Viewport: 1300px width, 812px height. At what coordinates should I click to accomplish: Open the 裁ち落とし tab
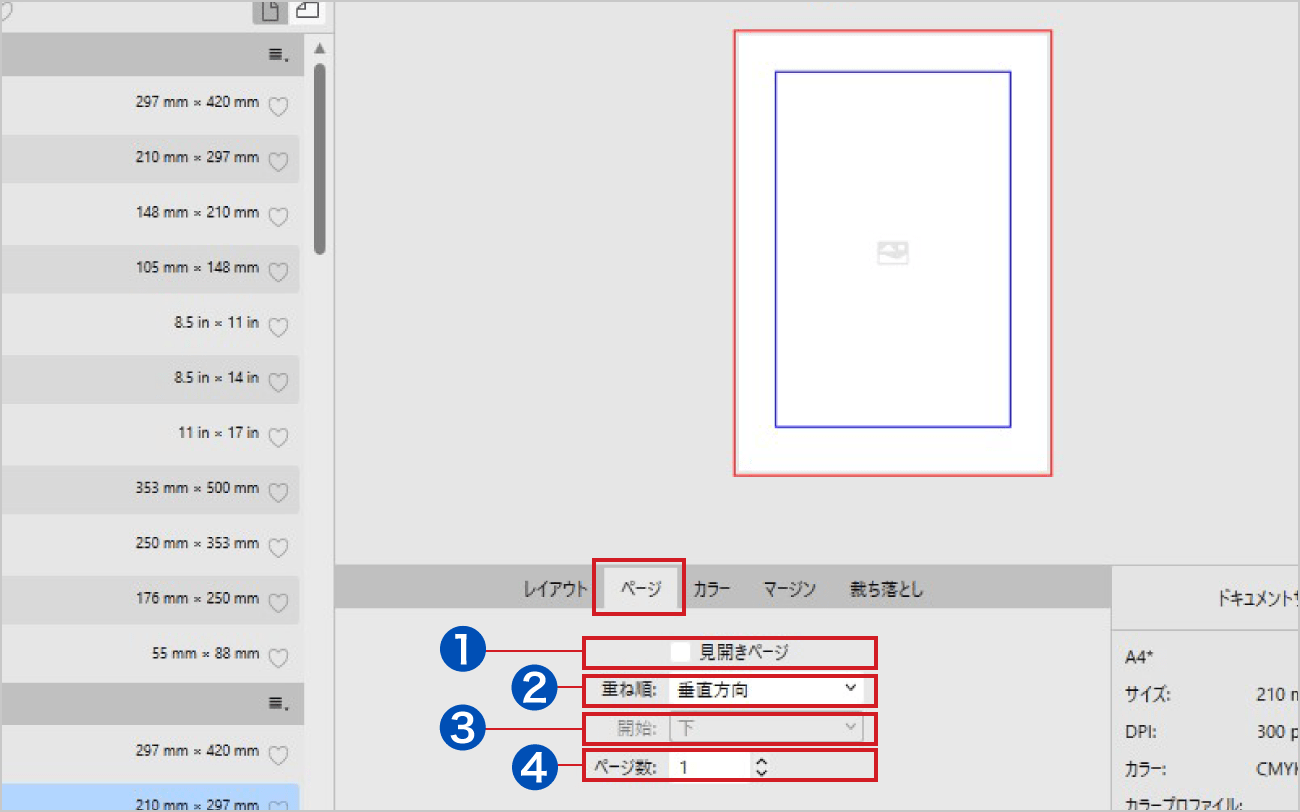[886, 589]
